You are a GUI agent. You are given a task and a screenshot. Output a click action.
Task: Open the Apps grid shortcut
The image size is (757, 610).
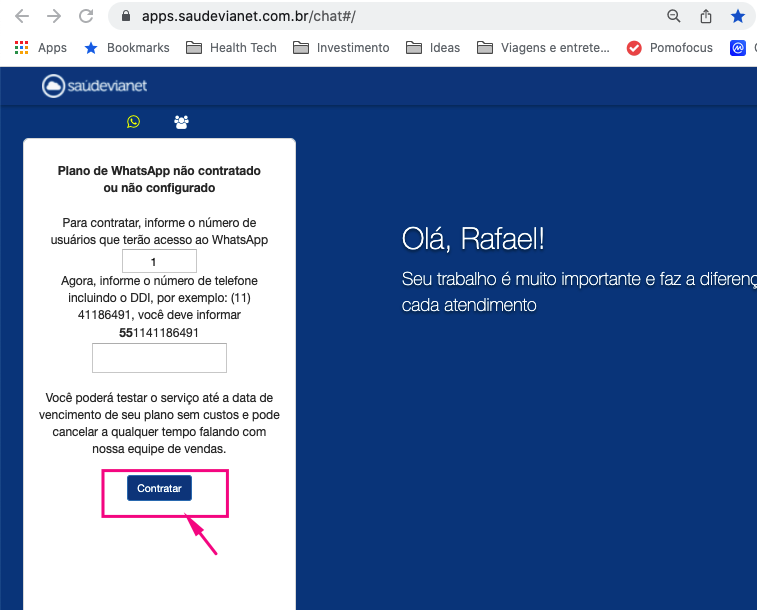pyautogui.click(x=41, y=48)
